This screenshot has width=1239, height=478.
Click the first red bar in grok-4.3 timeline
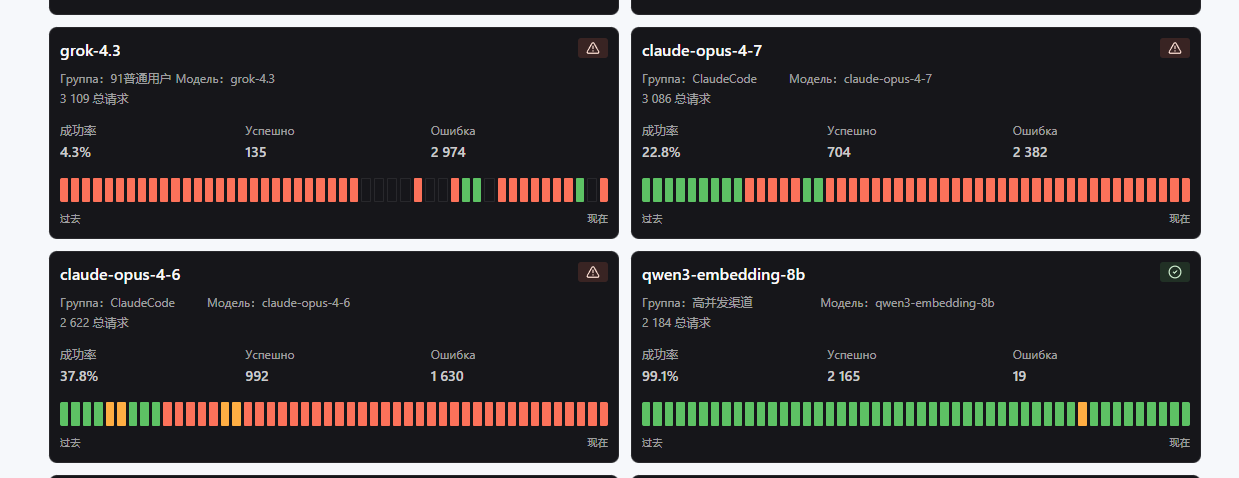[64, 190]
